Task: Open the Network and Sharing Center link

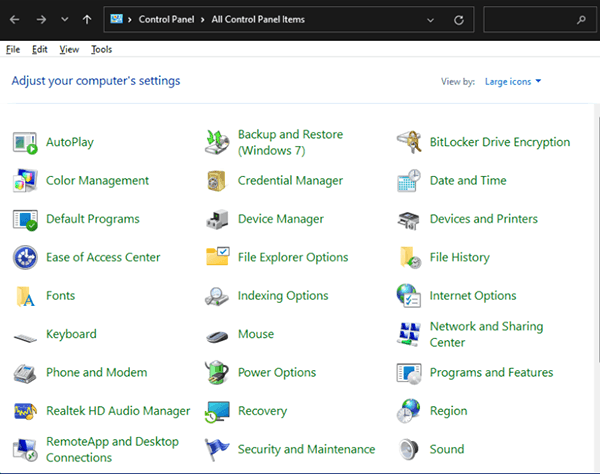Action: 486,334
